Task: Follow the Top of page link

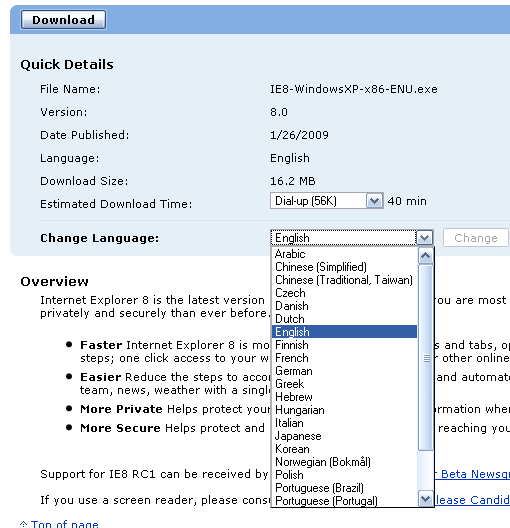Action: pos(64,524)
